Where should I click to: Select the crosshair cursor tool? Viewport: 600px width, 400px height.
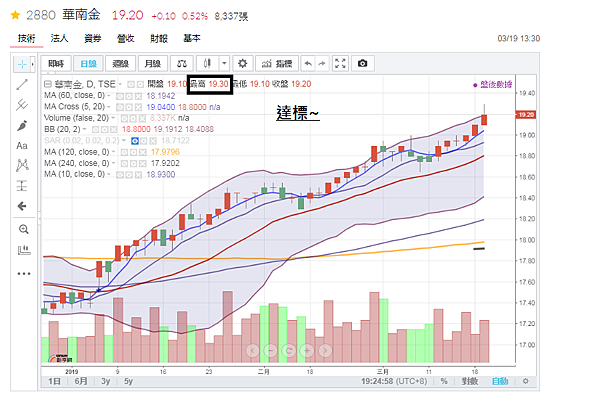(22, 64)
